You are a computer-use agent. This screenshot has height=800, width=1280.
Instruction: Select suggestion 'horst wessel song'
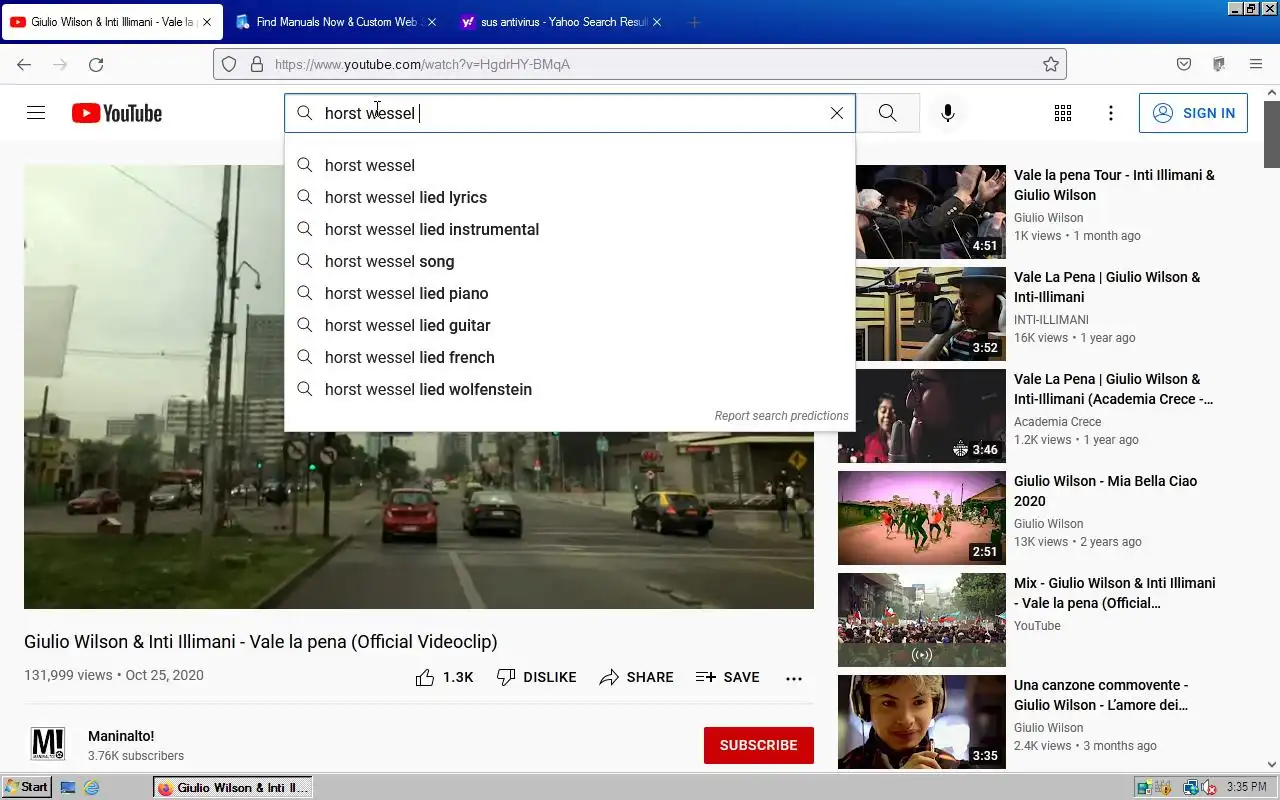click(x=570, y=261)
